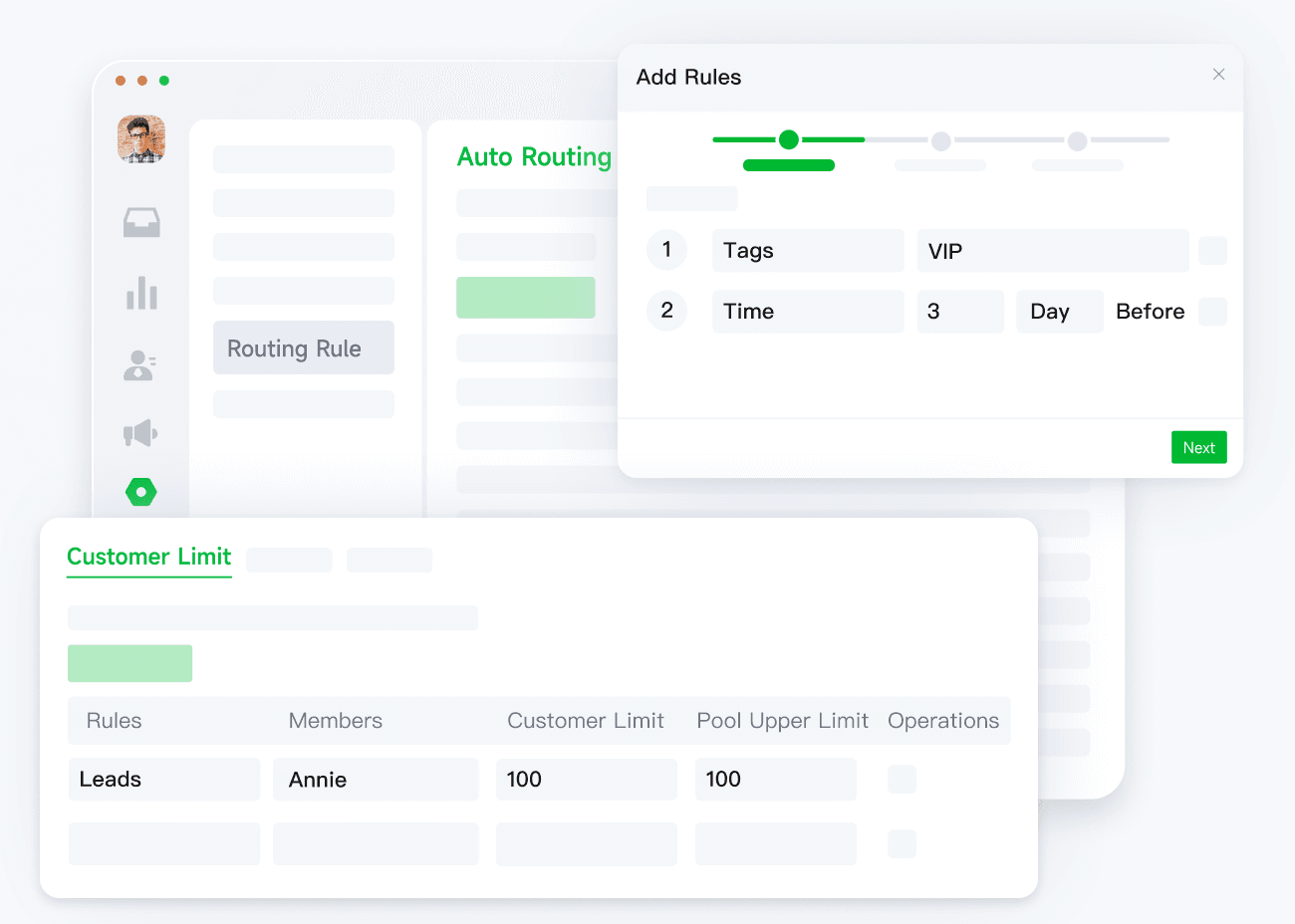Viewport: 1295px width, 924px height.
Task: Click the small square beside Before
Action: (x=1212, y=312)
